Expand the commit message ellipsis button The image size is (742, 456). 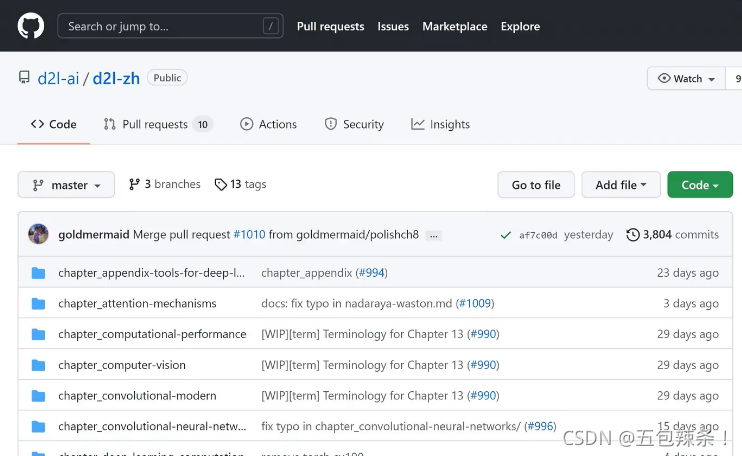pos(433,236)
